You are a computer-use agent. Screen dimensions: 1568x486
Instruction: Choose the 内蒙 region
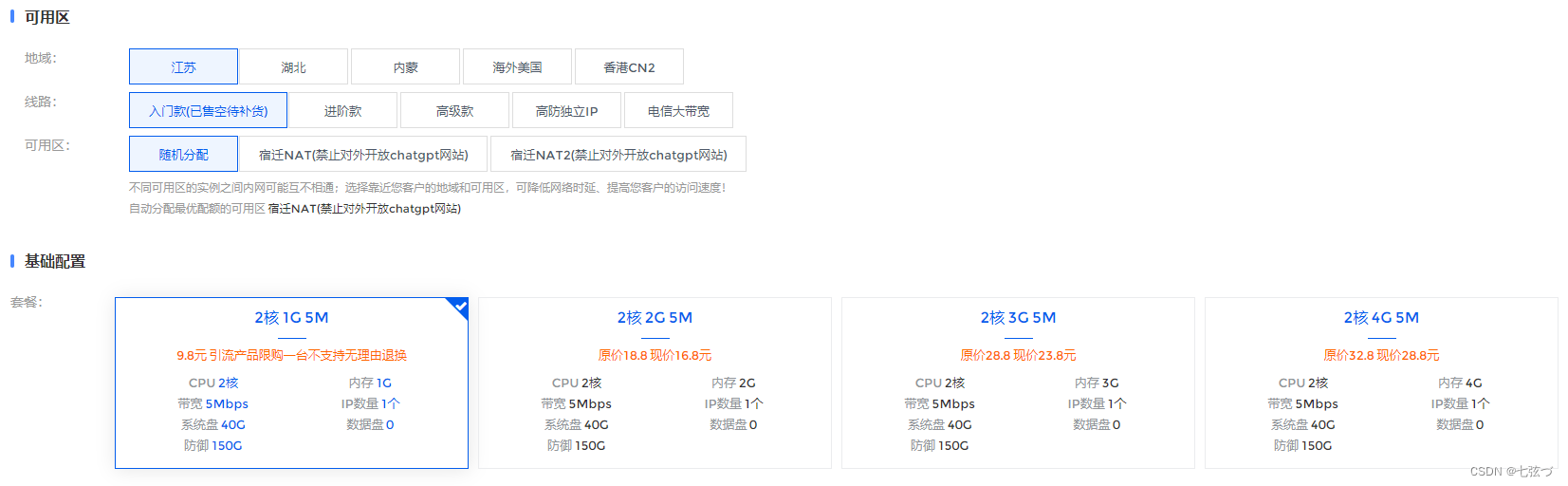pyautogui.click(x=405, y=66)
